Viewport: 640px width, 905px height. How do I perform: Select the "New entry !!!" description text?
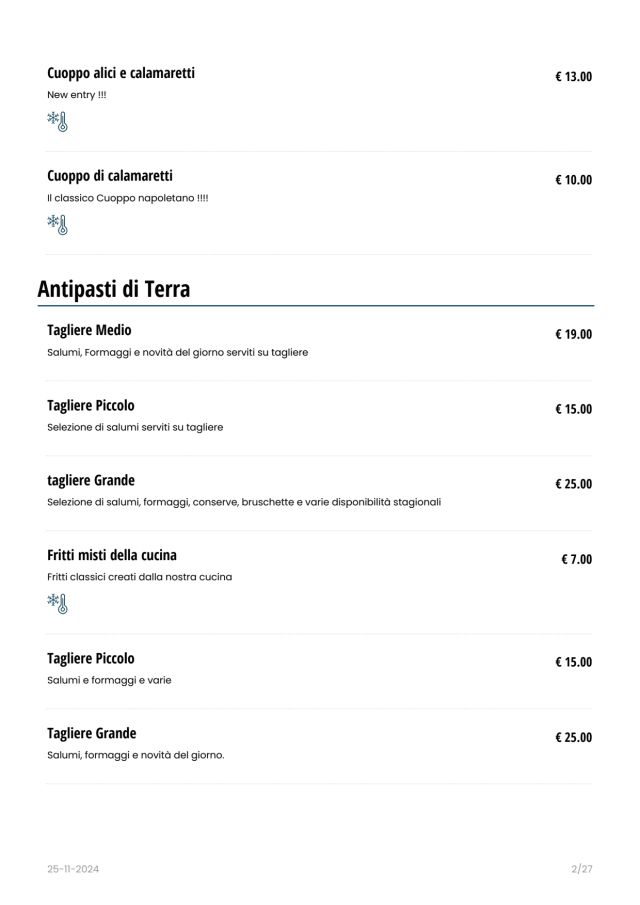[77, 95]
